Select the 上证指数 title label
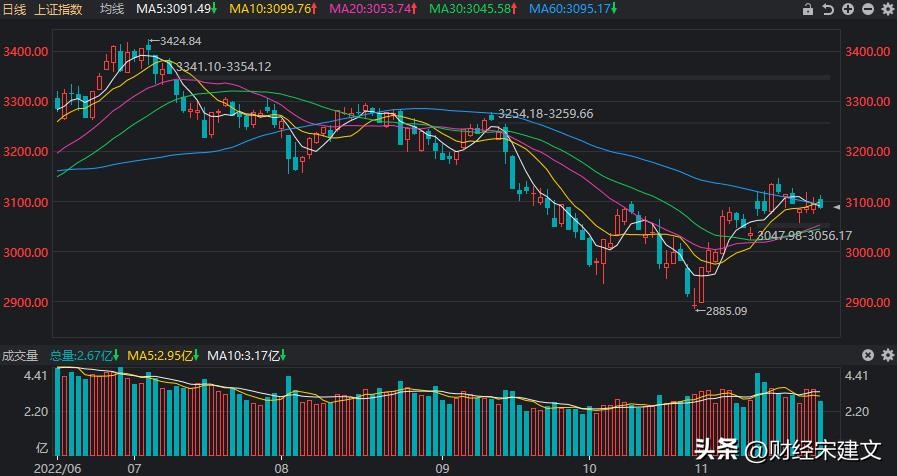 pos(62,9)
